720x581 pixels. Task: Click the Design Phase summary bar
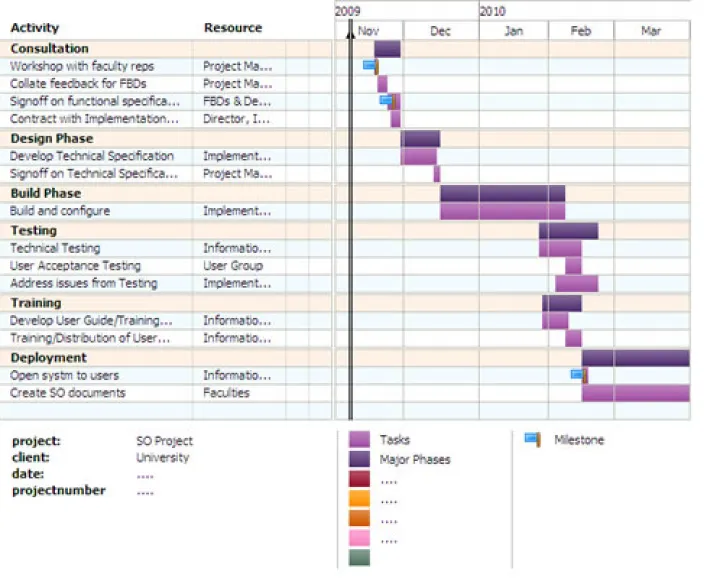421,138
